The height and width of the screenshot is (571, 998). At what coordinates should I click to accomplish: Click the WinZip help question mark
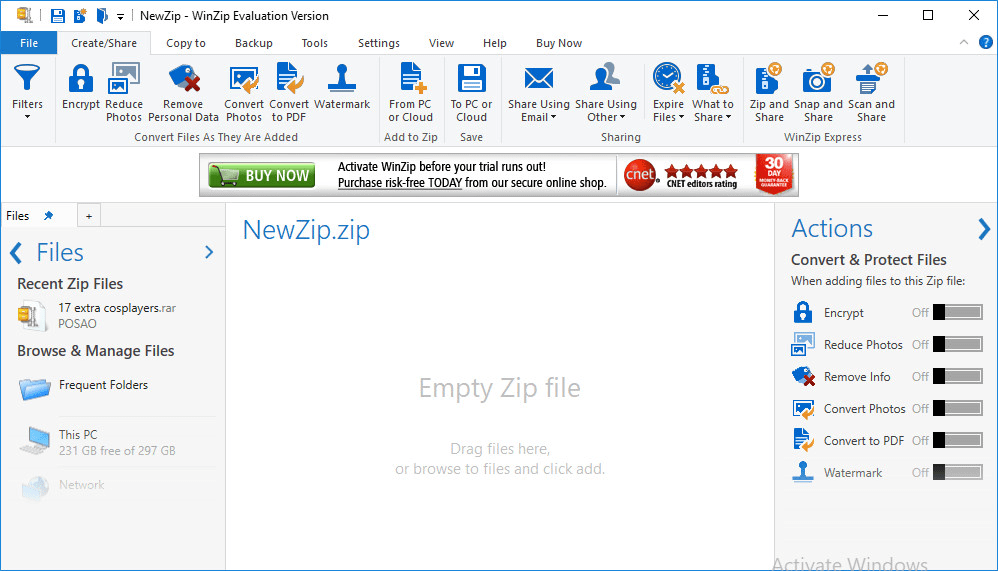985,43
